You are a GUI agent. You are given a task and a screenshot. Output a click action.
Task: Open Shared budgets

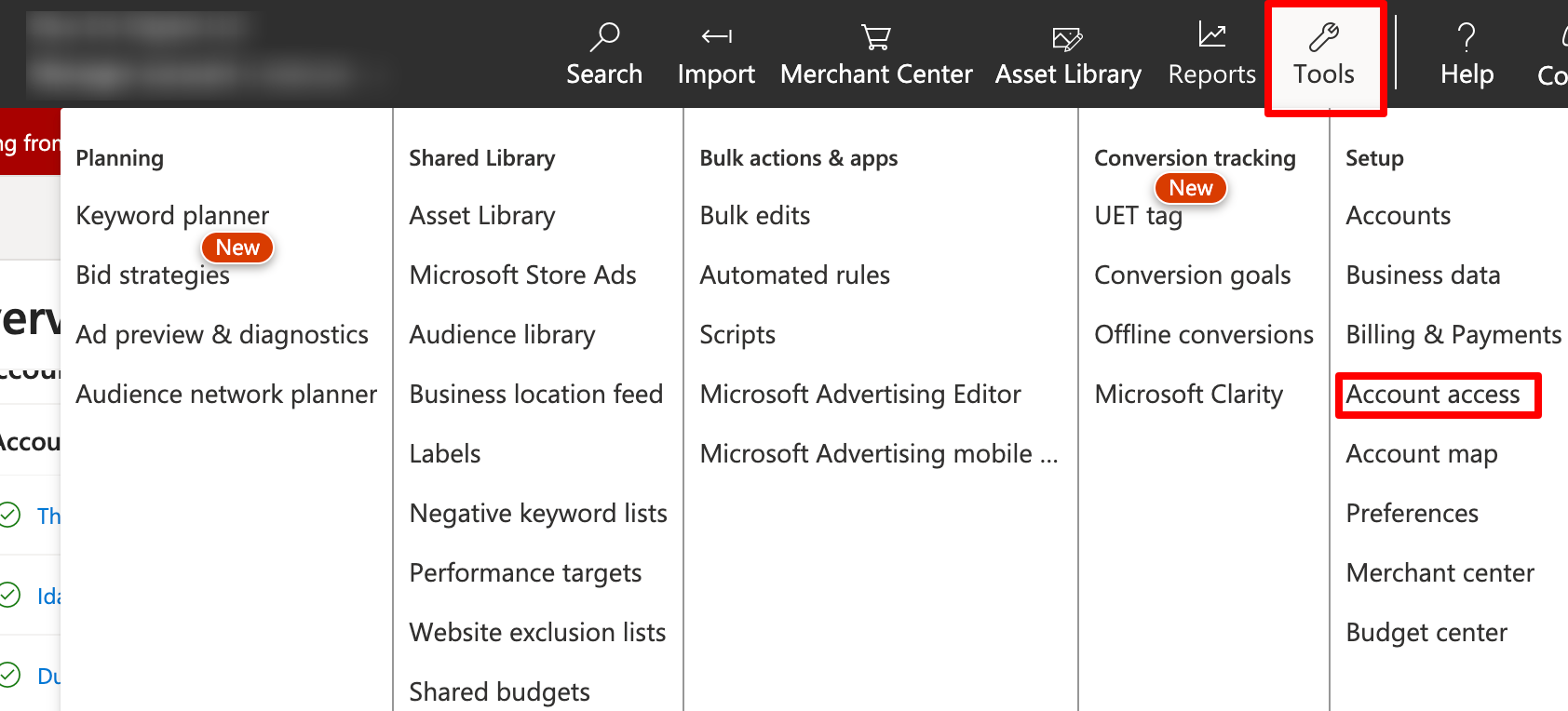(500, 692)
